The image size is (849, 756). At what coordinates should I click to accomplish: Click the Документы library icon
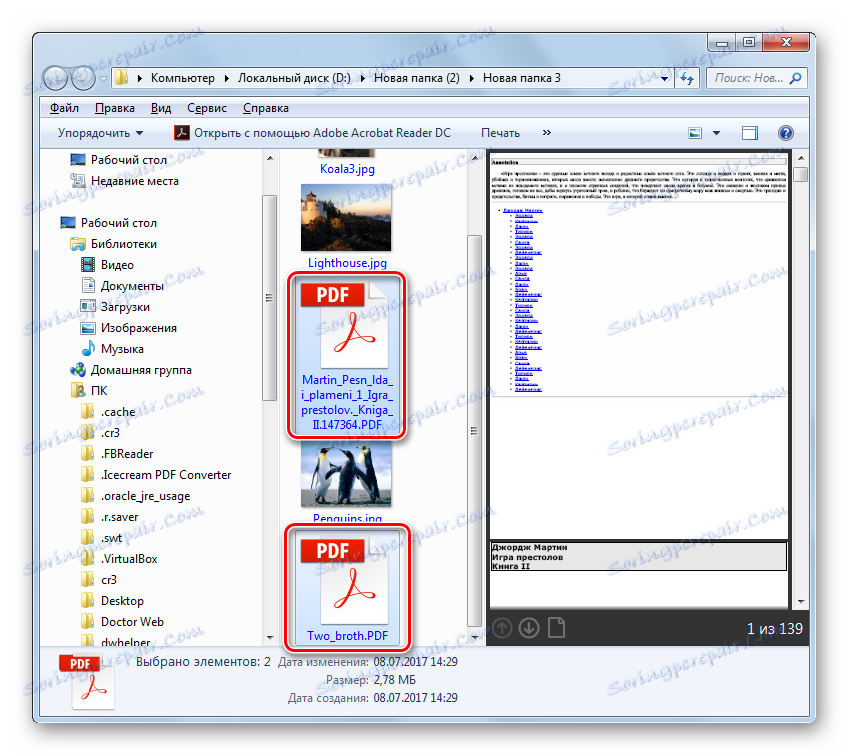tap(88, 285)
